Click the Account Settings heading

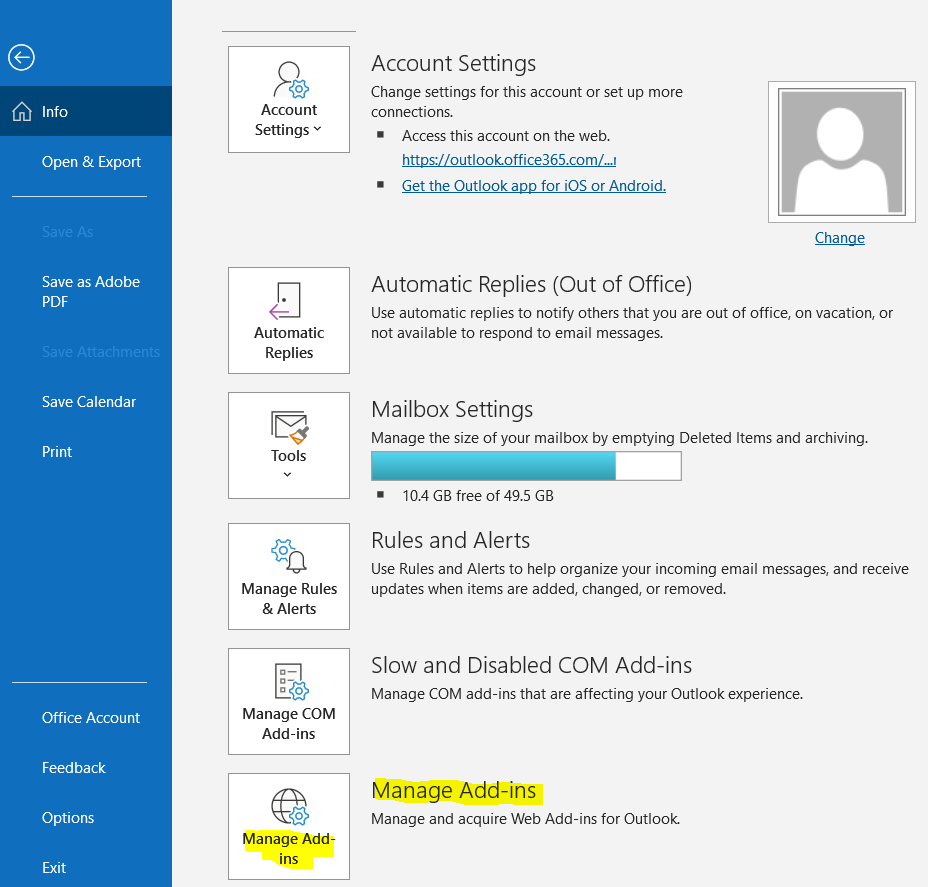(x=453, y=63)
